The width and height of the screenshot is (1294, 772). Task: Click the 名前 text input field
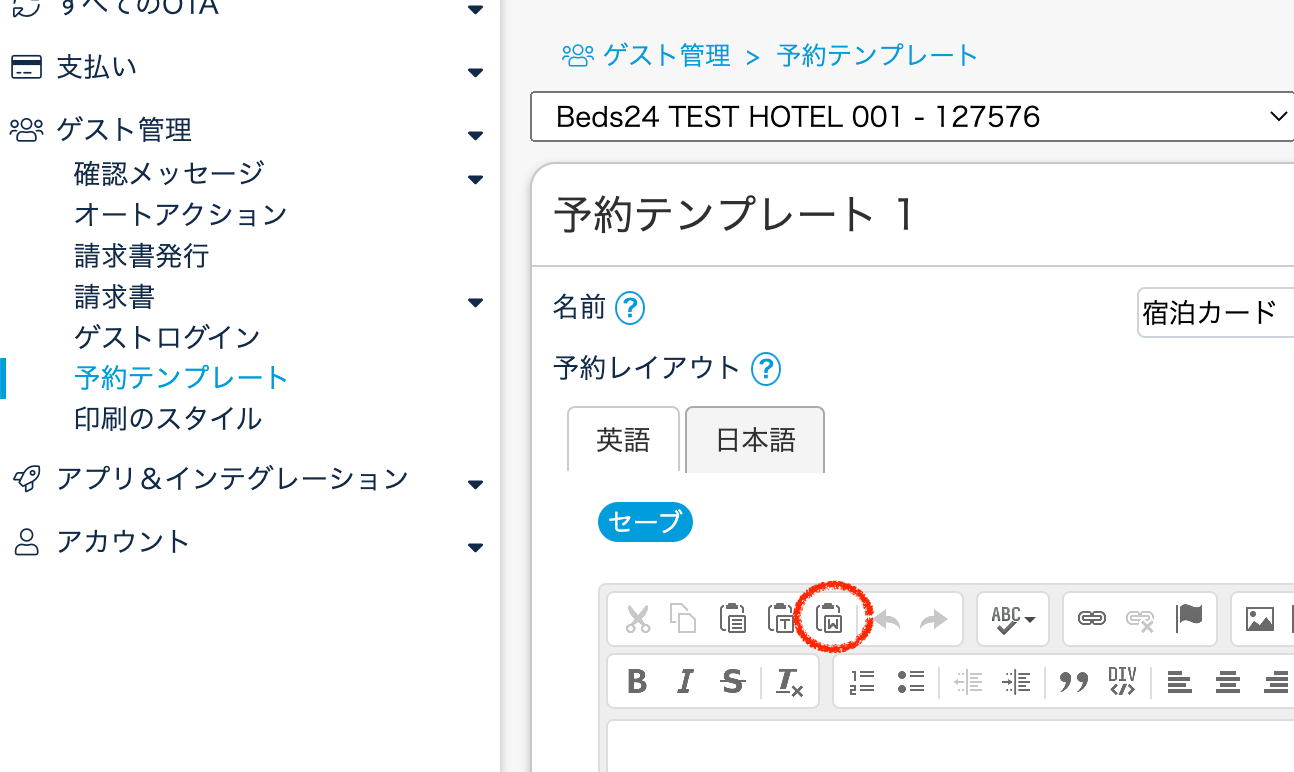point(1215,313)
